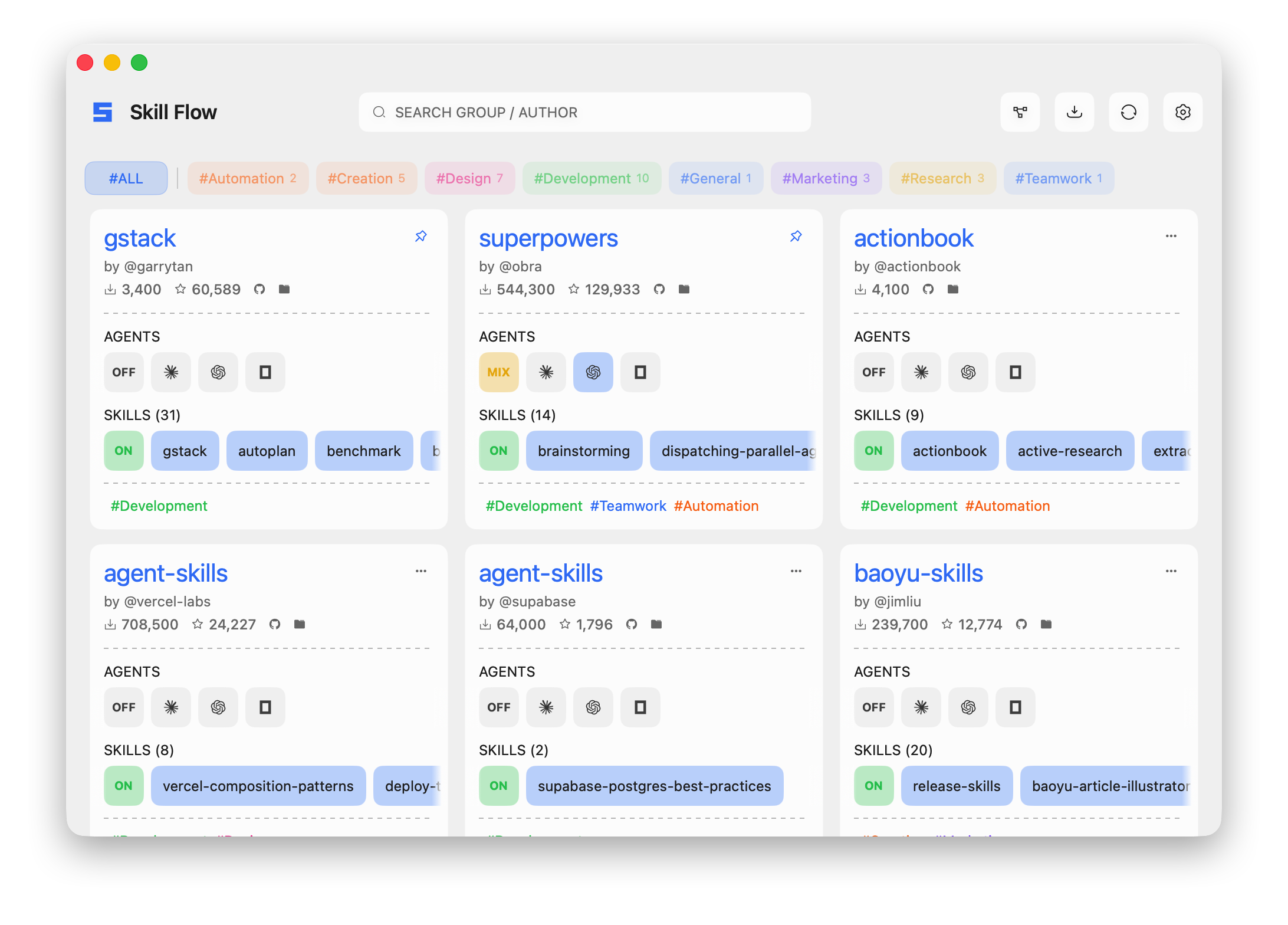This screenshot has height=925, width=1288.
Task: Select the #Development 10 filter tab
Action: tap(591, 178)
